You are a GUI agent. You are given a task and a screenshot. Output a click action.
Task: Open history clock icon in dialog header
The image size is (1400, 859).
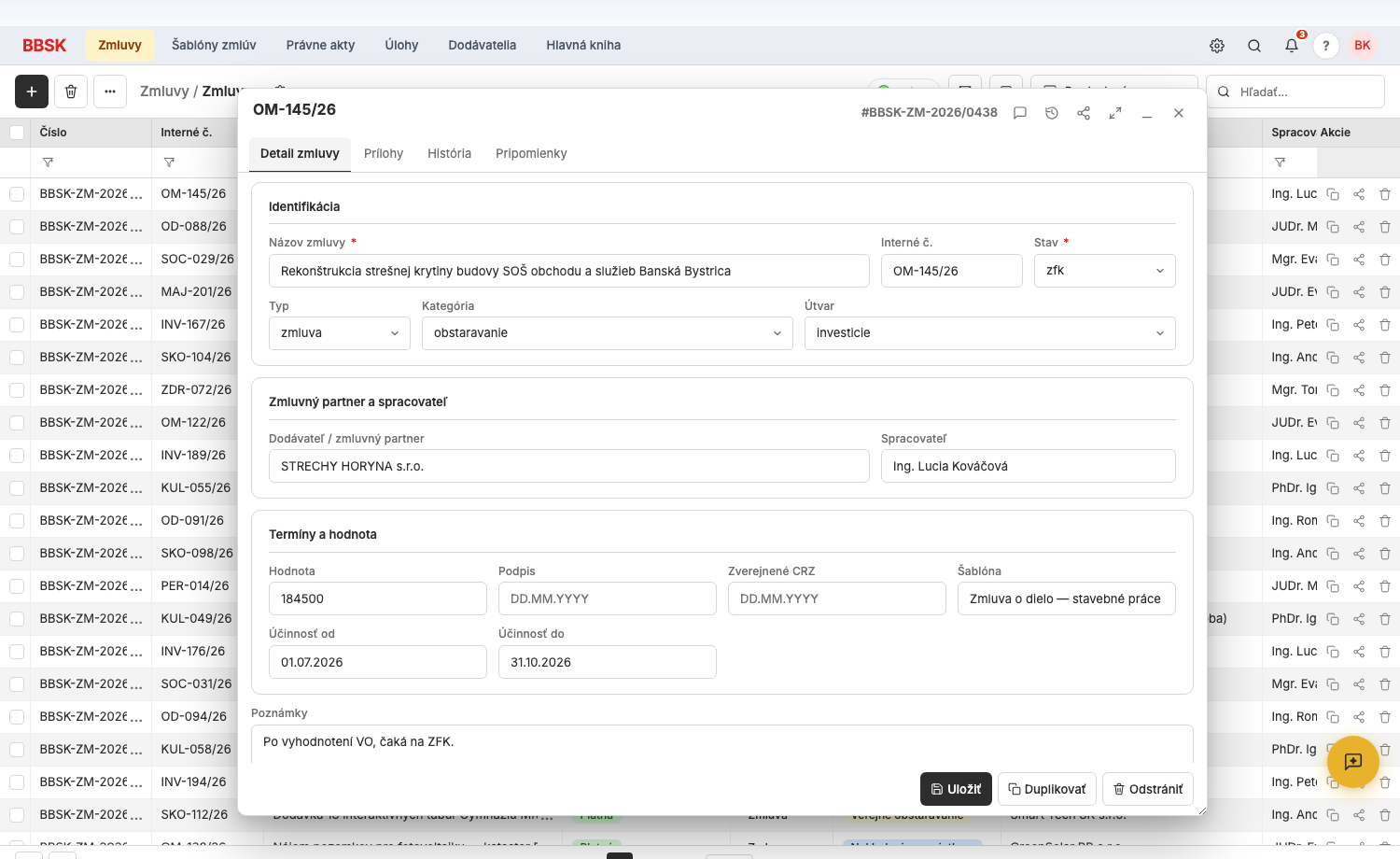[1052, 113]
